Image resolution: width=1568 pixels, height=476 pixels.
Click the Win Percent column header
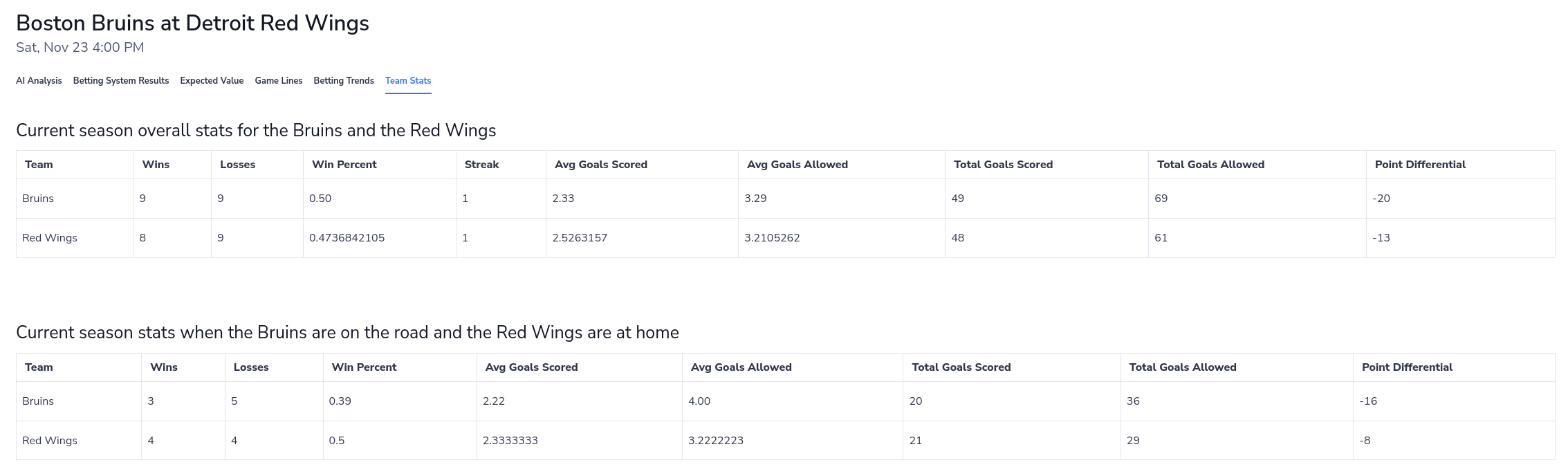(344, 165)
